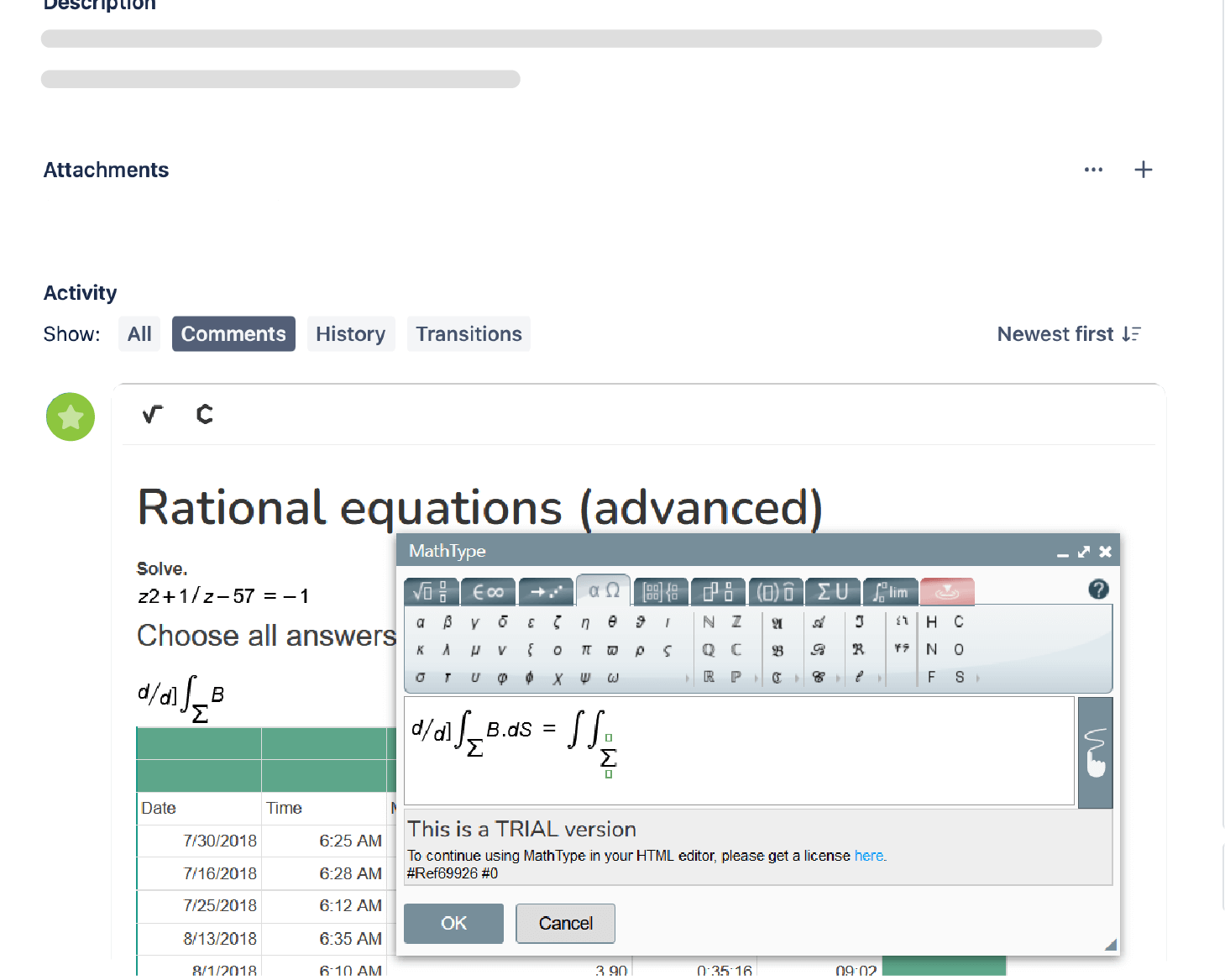This screenshot has height=980, width=1225.
Task: Expand additional blackboard letter symbols
Action: click(756, 677)
